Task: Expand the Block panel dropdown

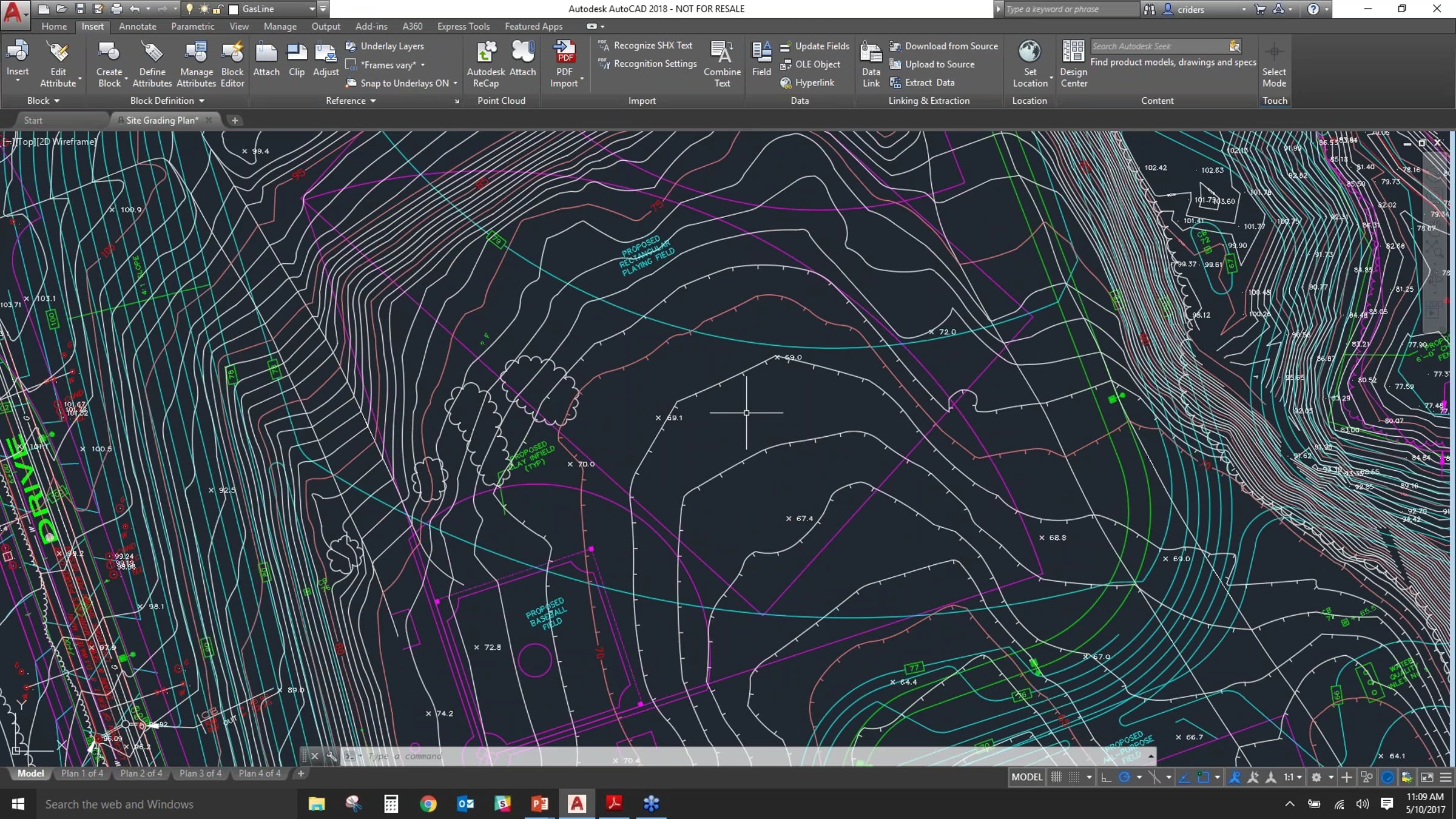Action: pos(44,101)
